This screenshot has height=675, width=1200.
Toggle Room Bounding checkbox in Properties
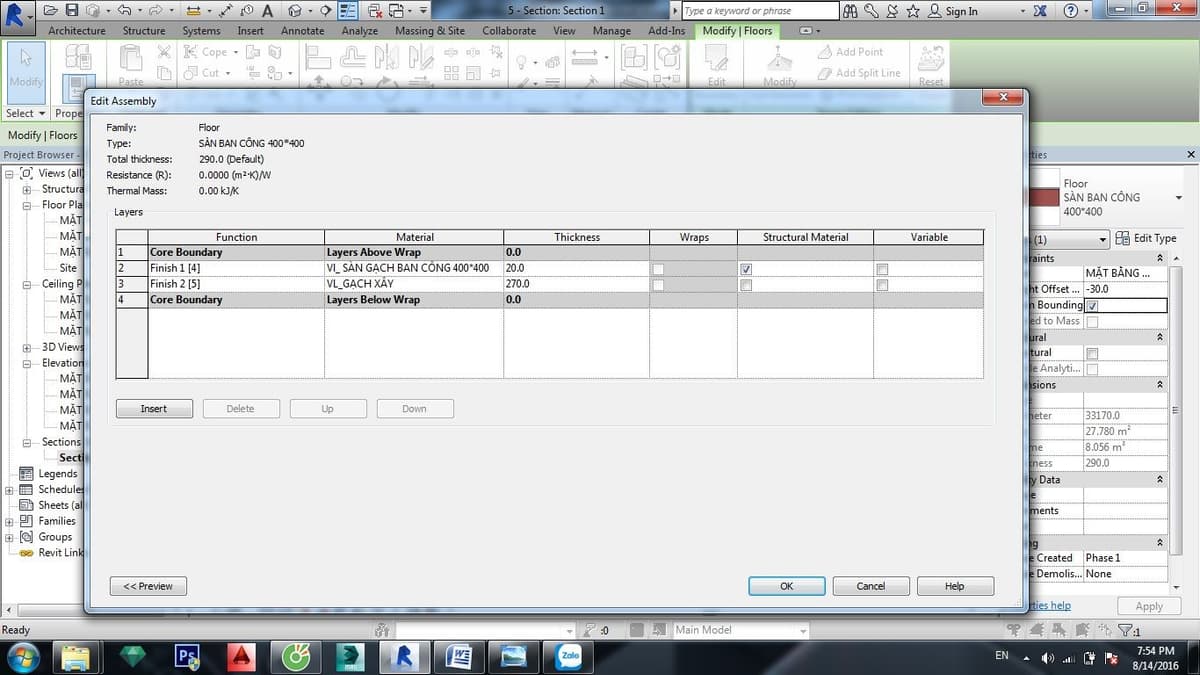click(x=1092, y=305)
